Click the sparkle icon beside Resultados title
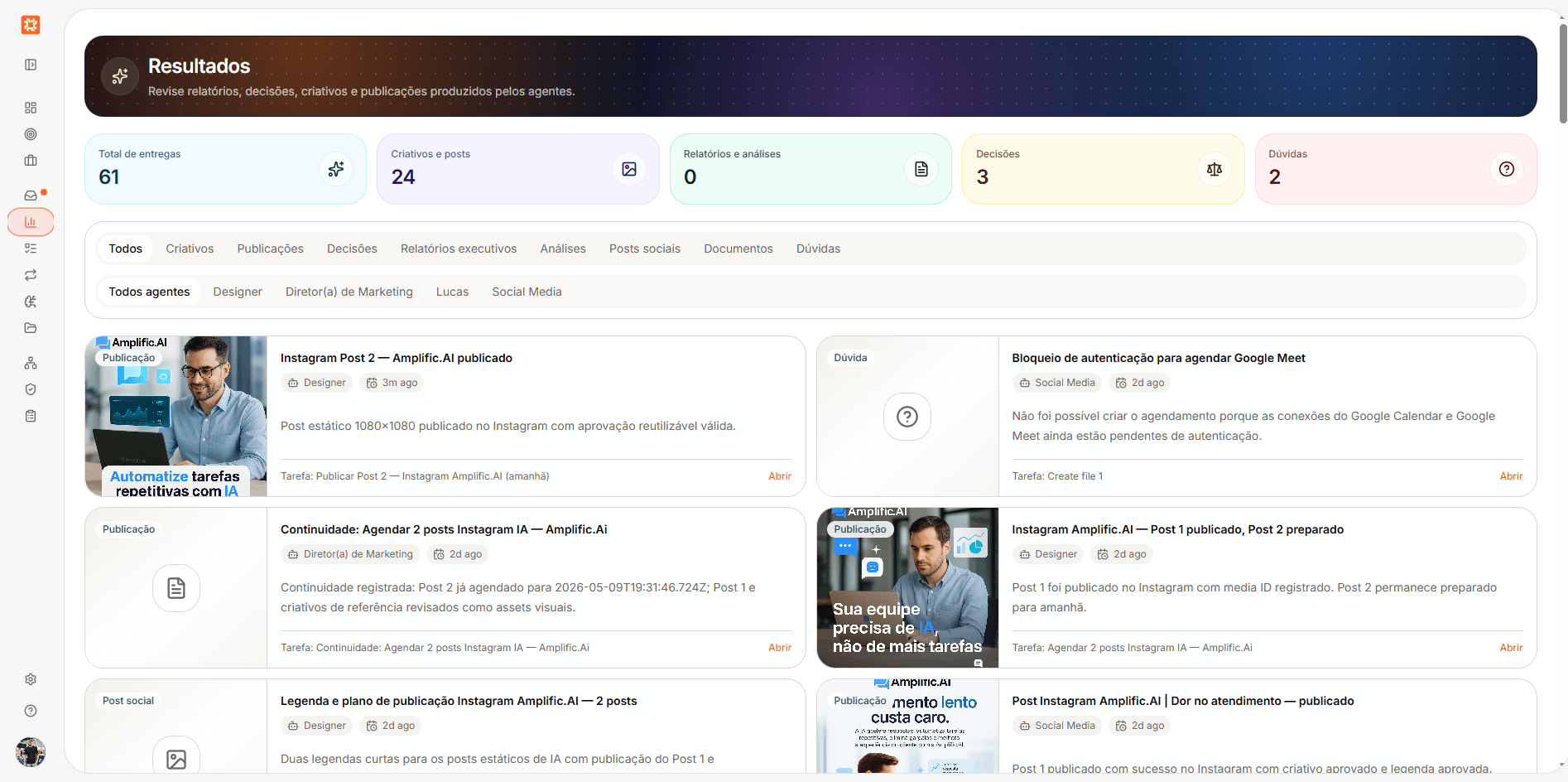Image resolution: width=1568 pixels, height=782 pixels. click(x=120, y=76)
